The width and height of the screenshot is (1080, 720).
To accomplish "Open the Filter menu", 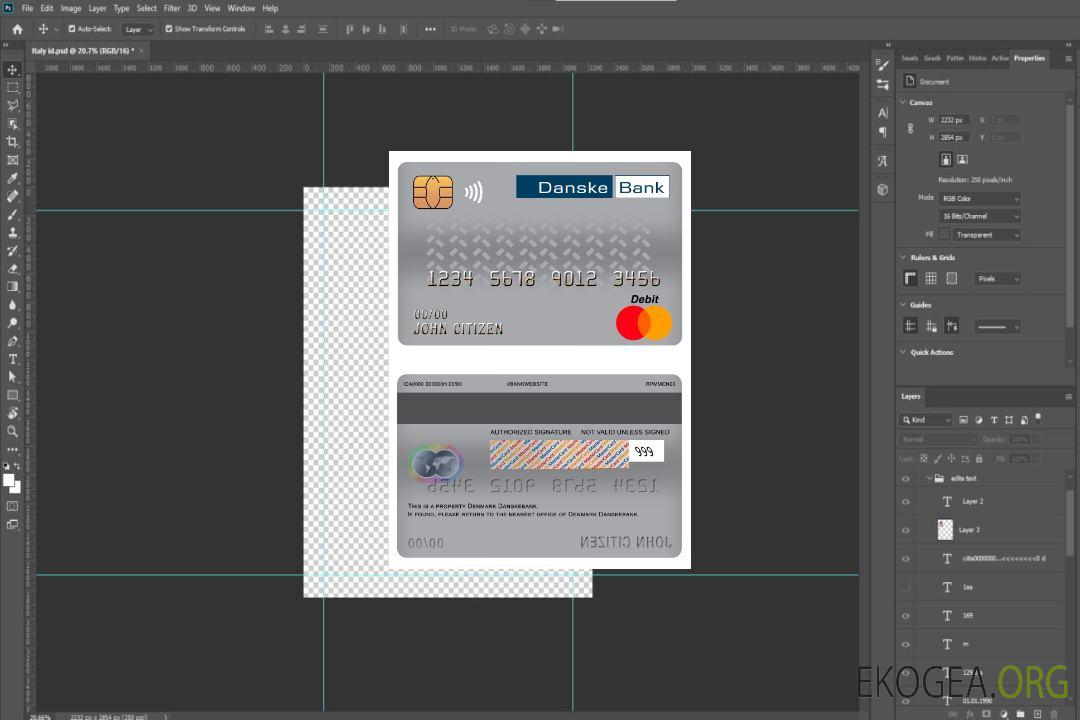I will [x=172, y=8].
